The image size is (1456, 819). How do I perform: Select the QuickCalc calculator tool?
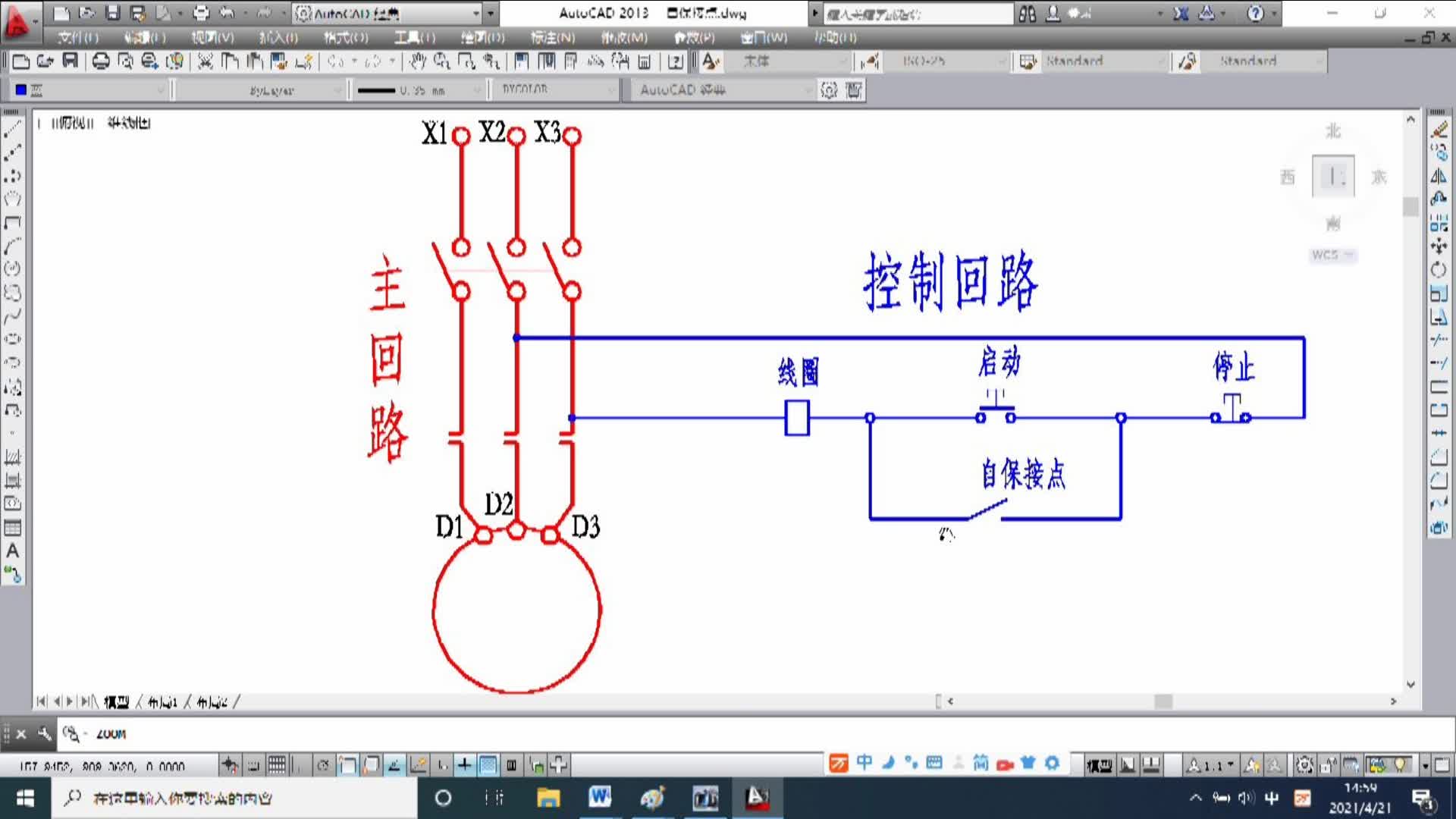pos(646,61)
